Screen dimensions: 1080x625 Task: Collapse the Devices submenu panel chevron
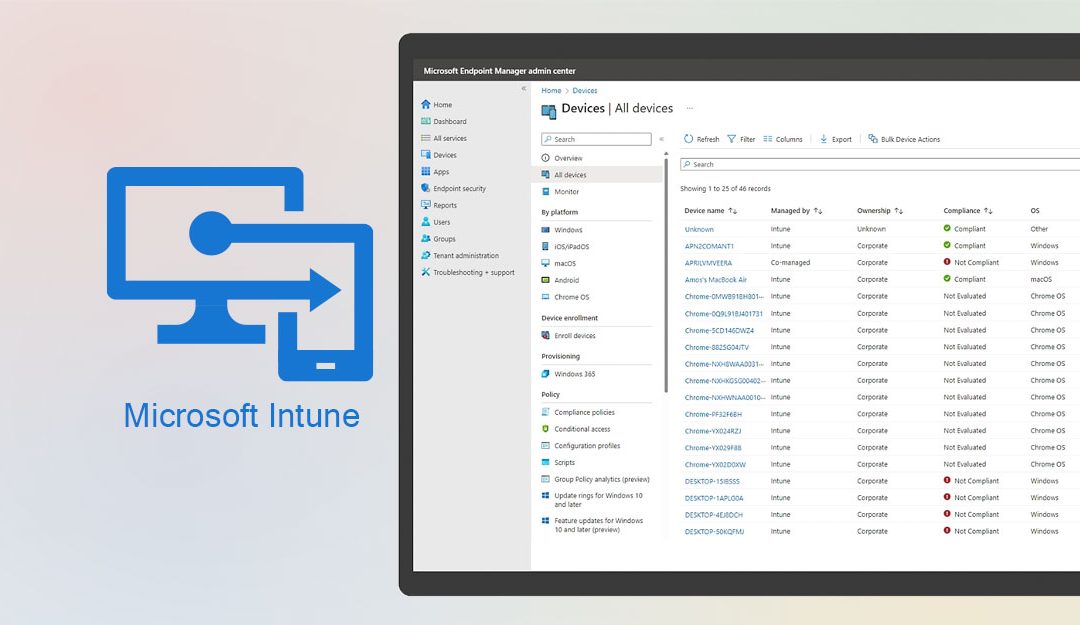(x=661, y=139)
